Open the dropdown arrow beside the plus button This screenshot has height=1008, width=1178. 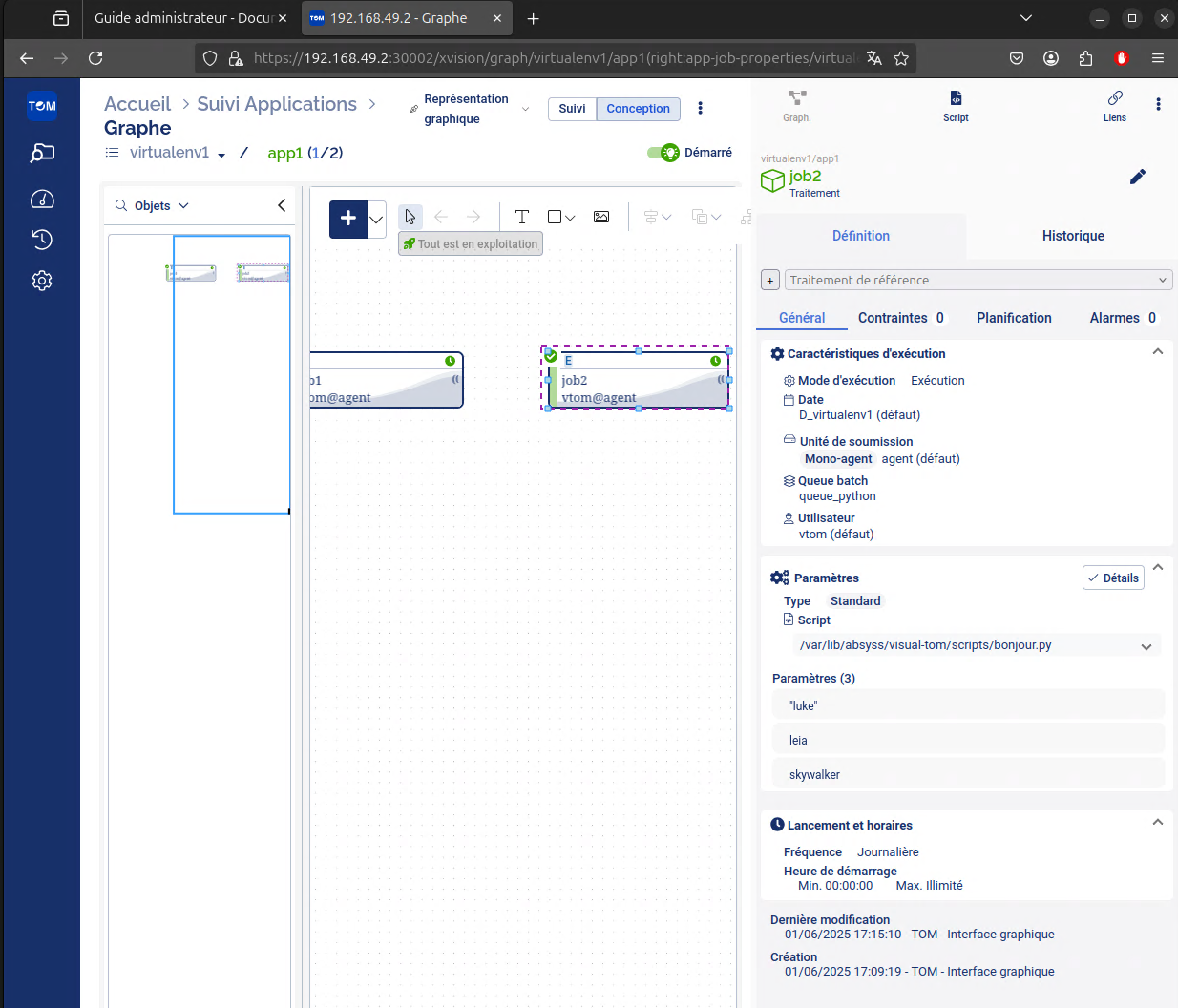click(x=376, y=220)
